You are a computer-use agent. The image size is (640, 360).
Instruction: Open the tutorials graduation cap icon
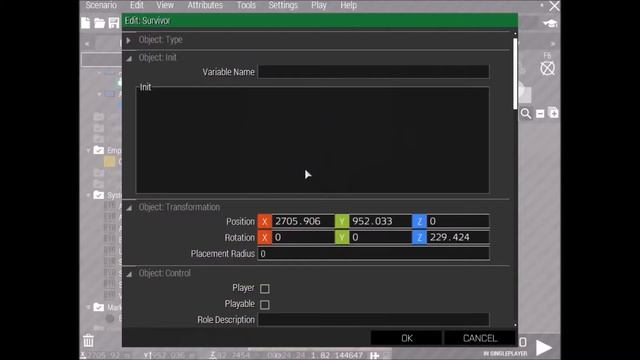pyautogui.click(x=550, y=24)
